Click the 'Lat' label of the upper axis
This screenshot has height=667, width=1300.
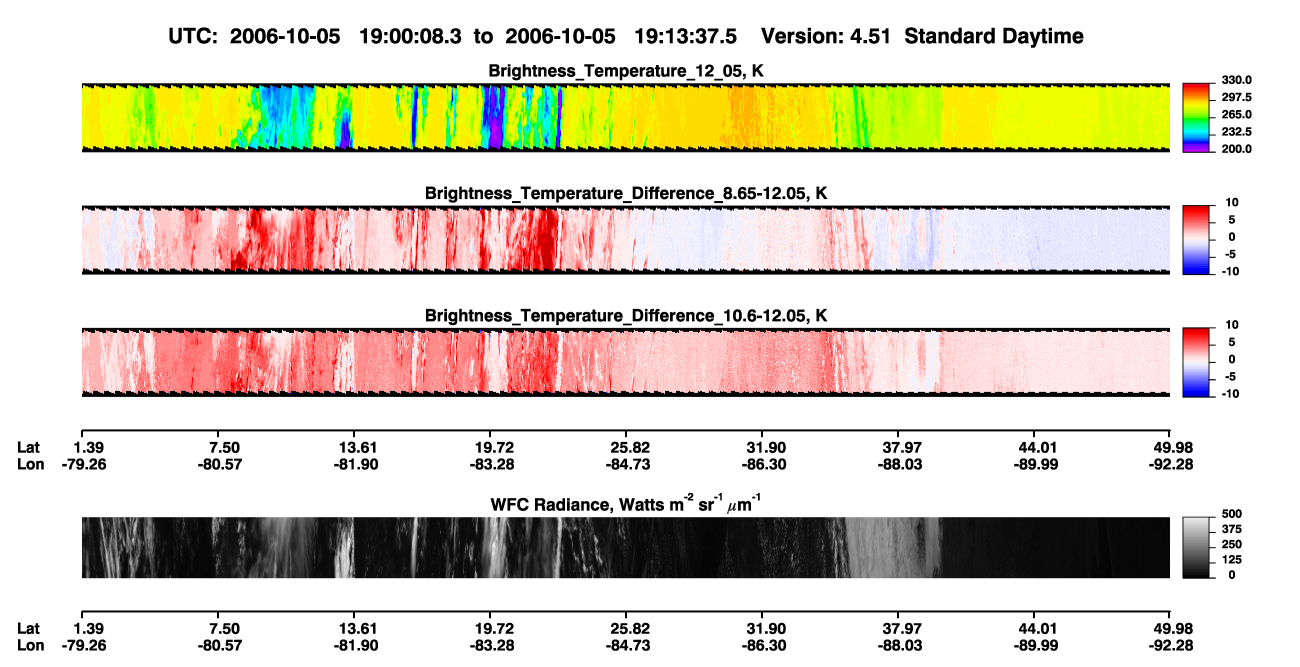tap(29, 447)
